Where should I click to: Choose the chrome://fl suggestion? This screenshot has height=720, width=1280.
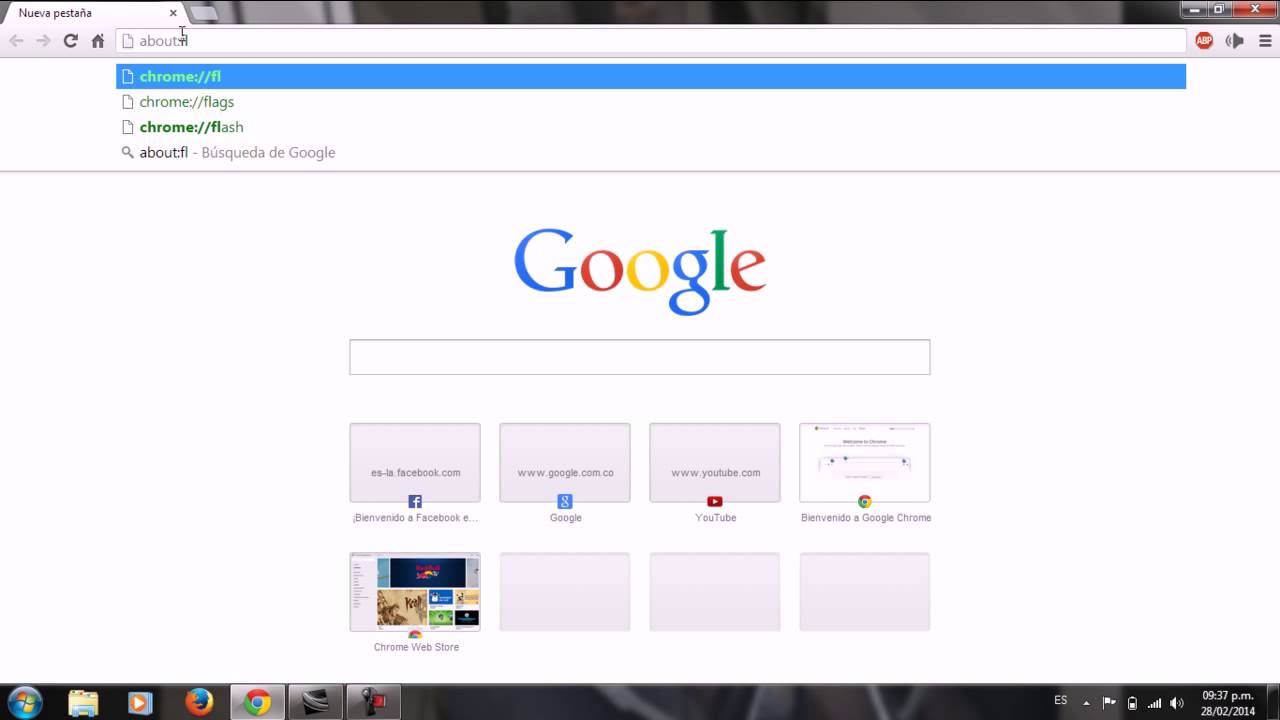651,76
